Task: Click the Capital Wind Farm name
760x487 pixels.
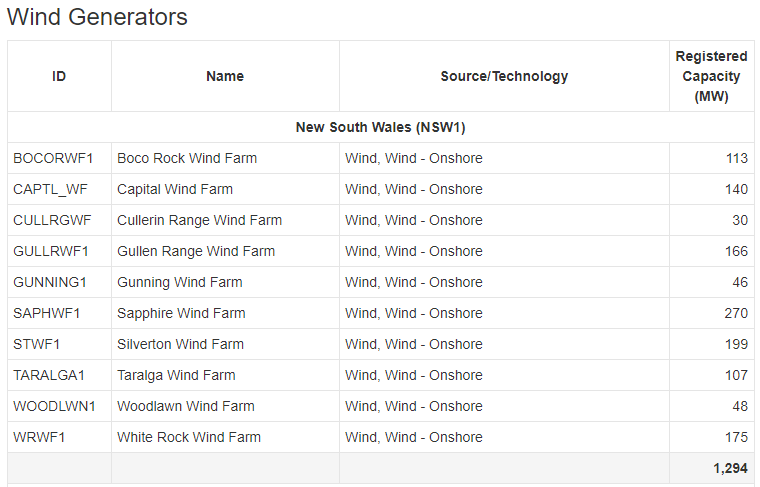Action: point(175,189)
